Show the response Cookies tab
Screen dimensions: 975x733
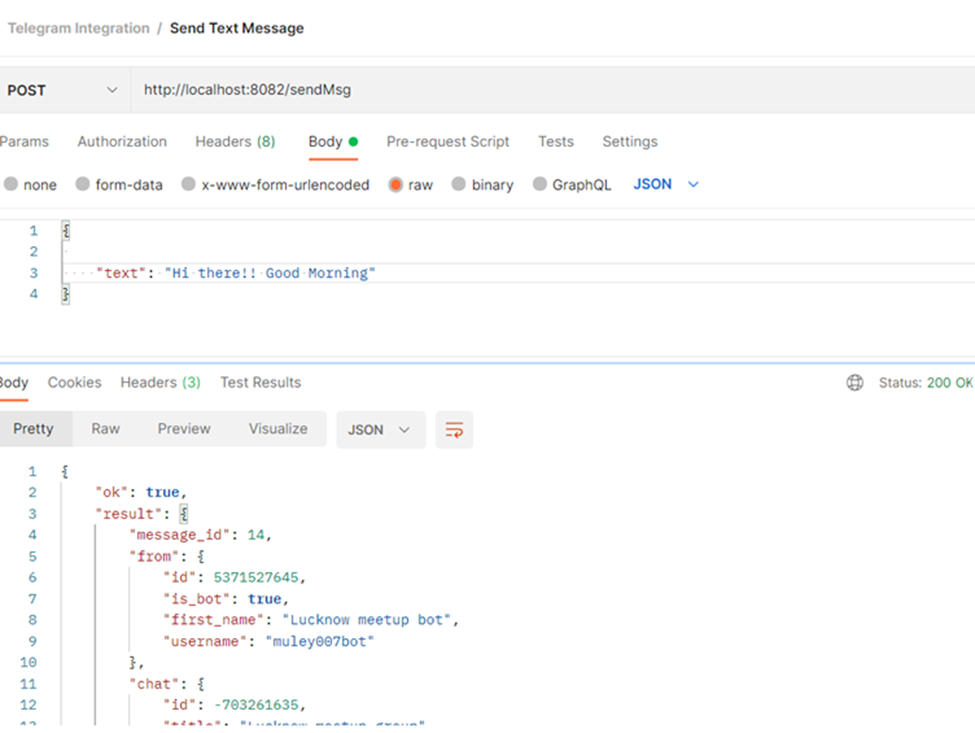click(75, 383)
